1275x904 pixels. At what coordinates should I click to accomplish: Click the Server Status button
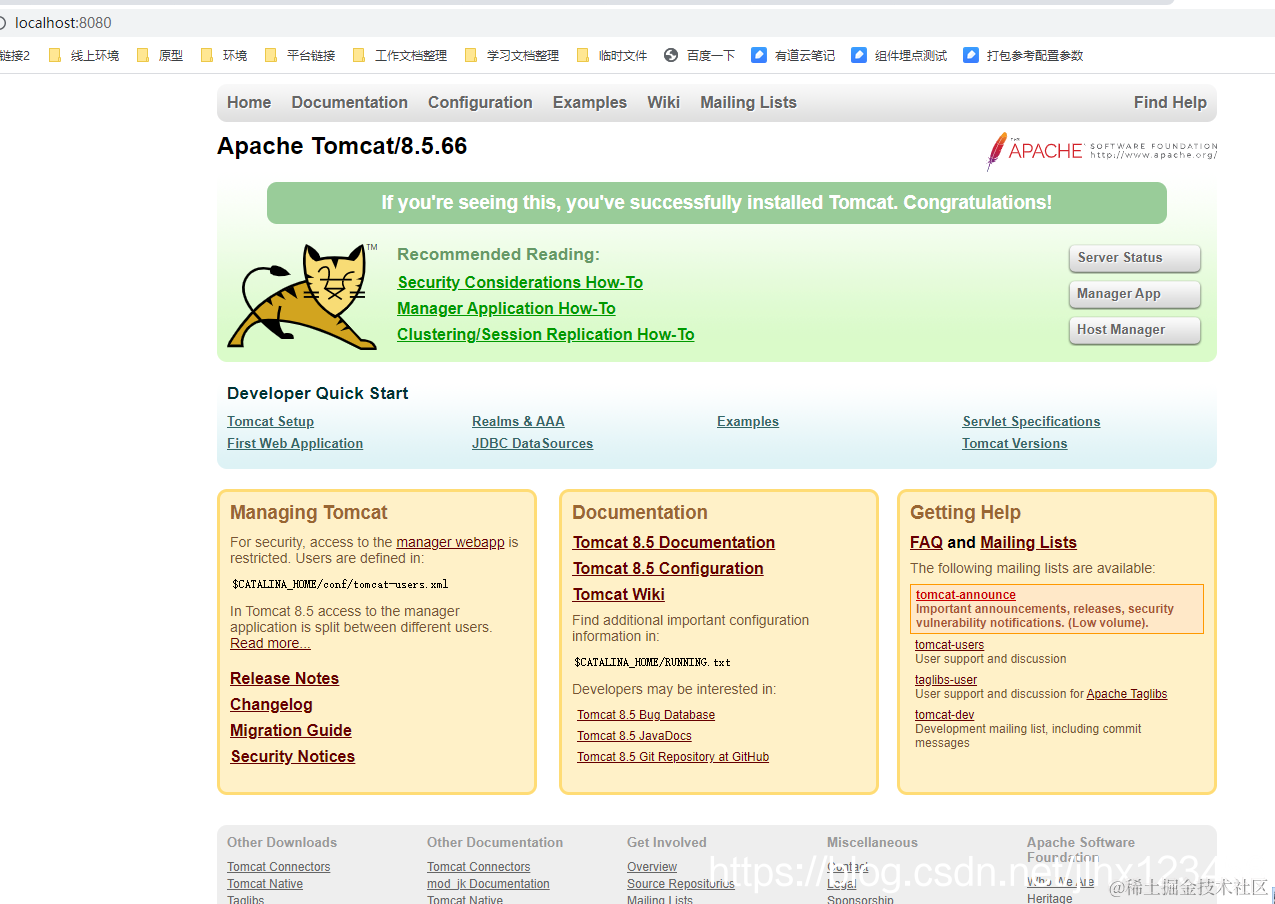point(1134,258)
